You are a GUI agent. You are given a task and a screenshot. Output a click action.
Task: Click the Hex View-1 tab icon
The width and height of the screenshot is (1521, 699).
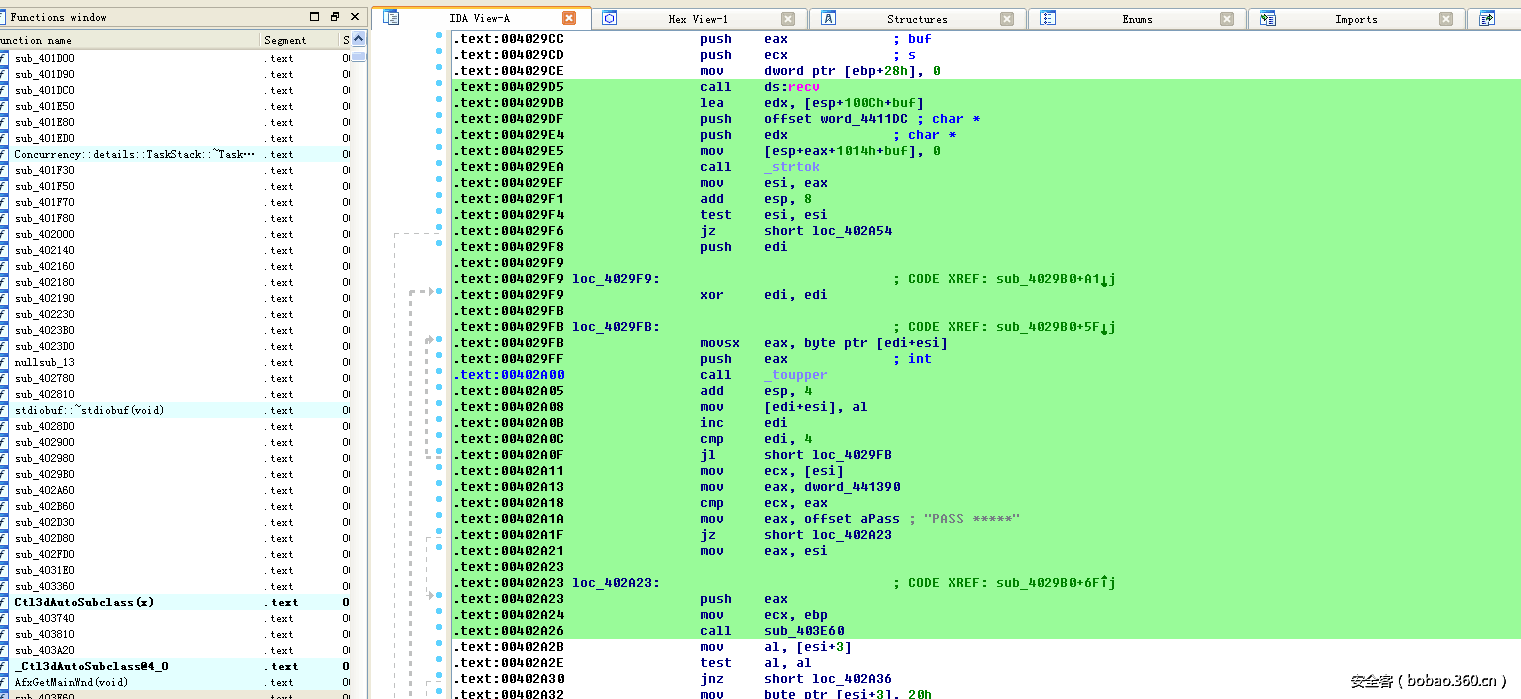click(x=609, y=18)
